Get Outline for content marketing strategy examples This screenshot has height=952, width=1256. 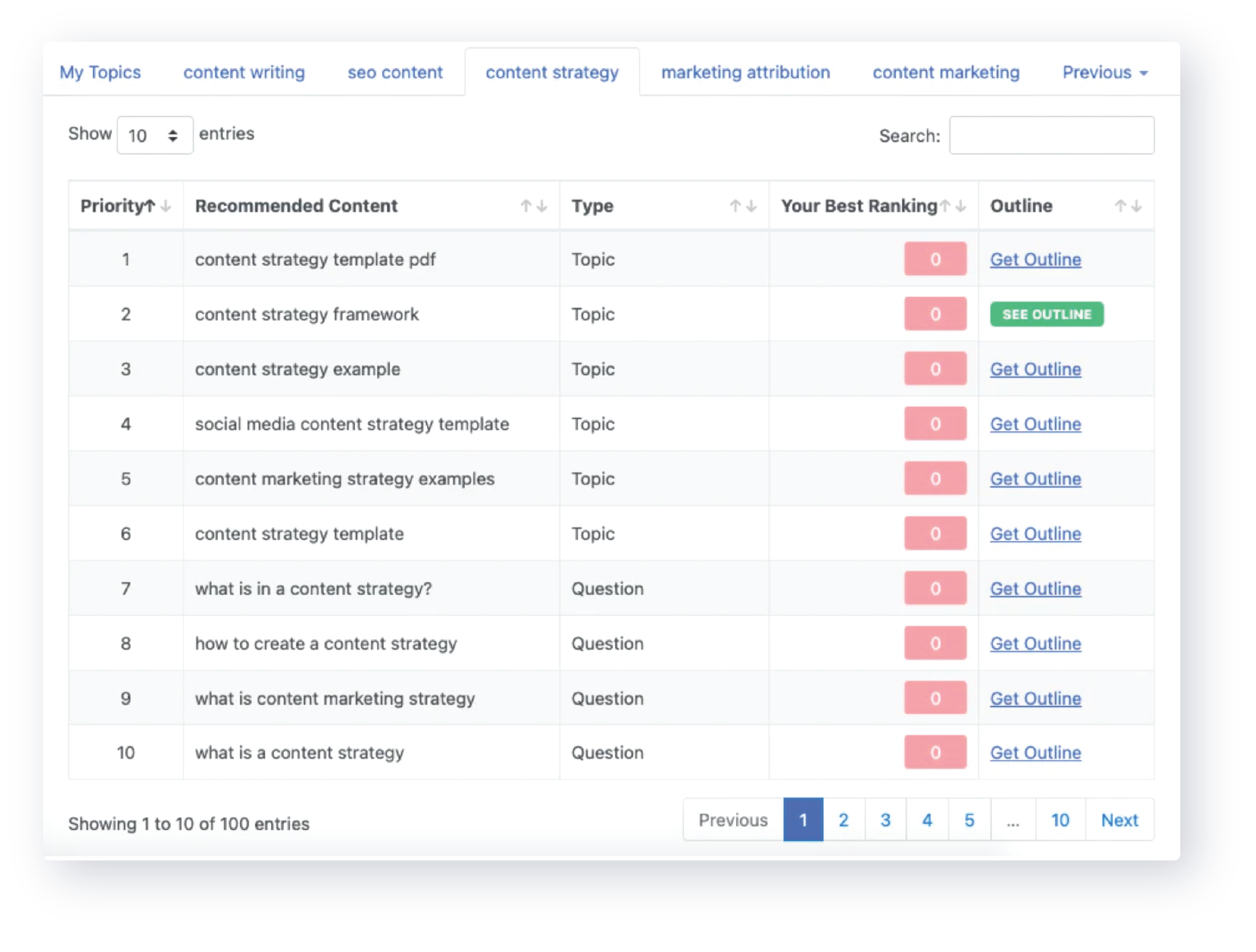[1035, 479]
